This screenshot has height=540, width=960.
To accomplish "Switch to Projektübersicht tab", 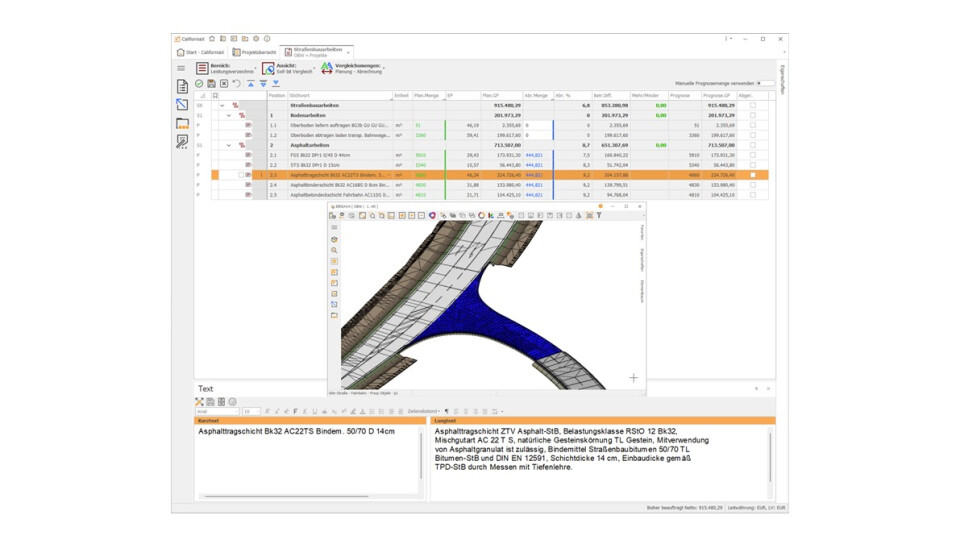I will [x=254, y=53].
